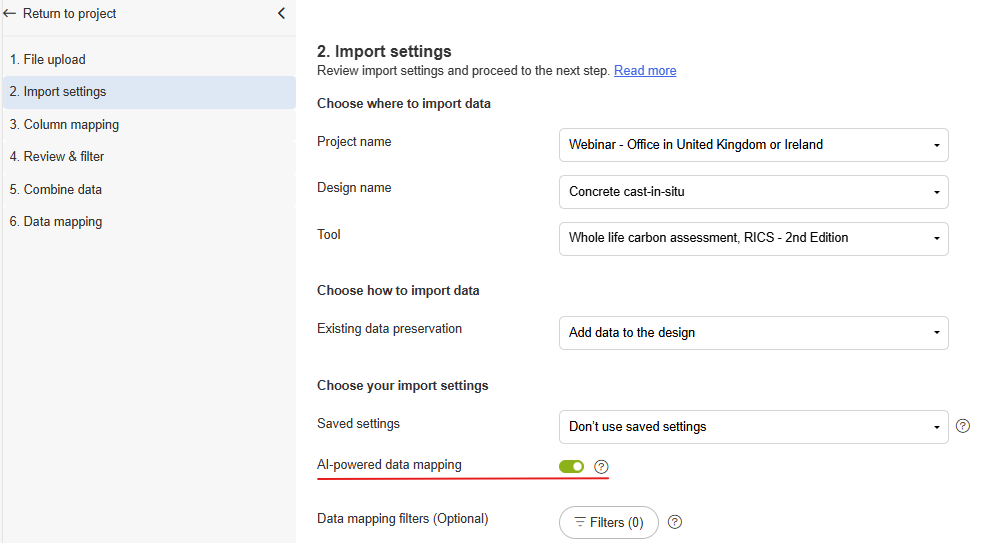Jump to Review & filter step
Image resolution: width=1002 pixels, height=543 pixels.
[57, 157]
